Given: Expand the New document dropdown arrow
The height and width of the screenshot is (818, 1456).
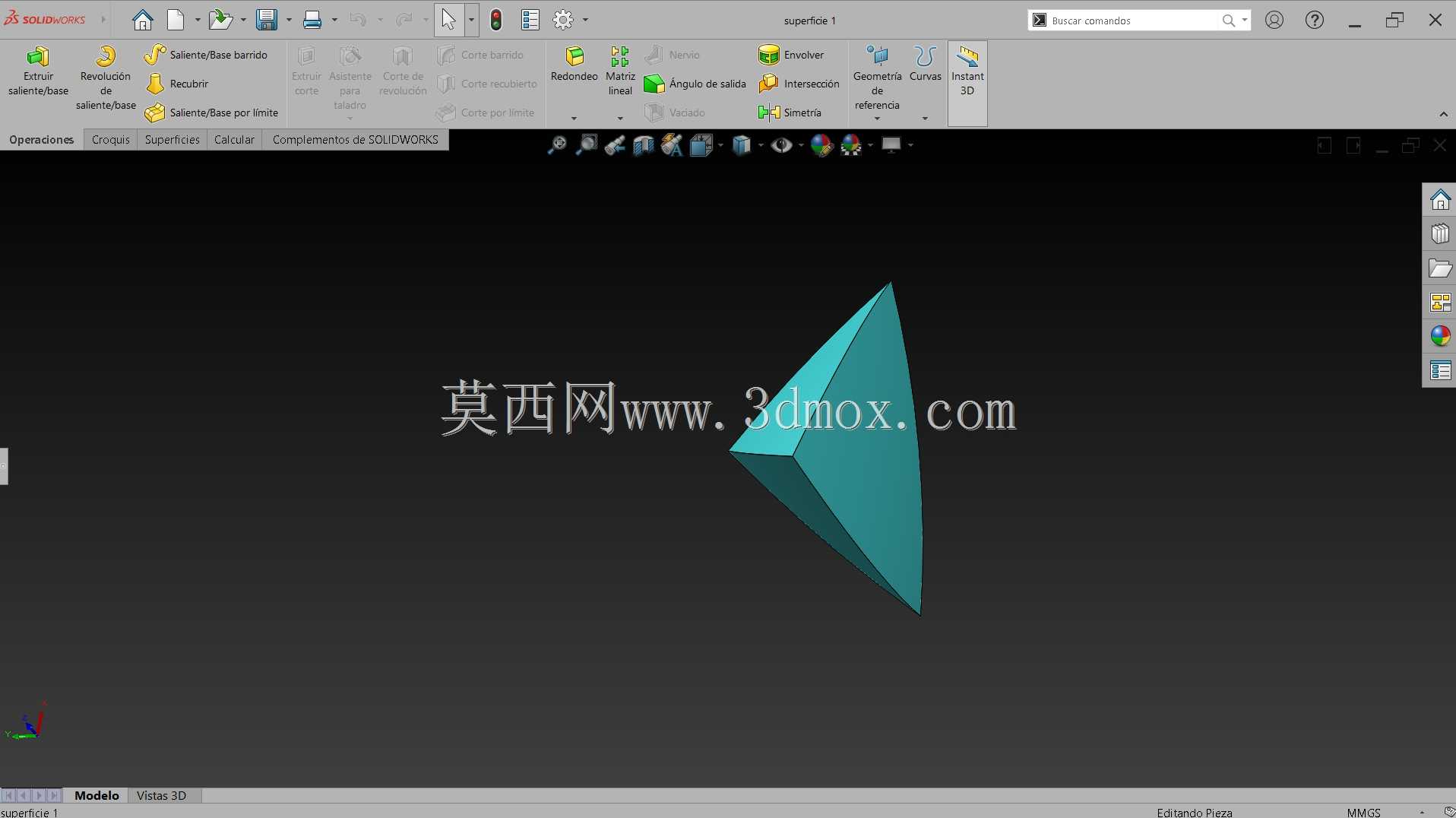Looking at the screenshot, I should pos(197,20).
